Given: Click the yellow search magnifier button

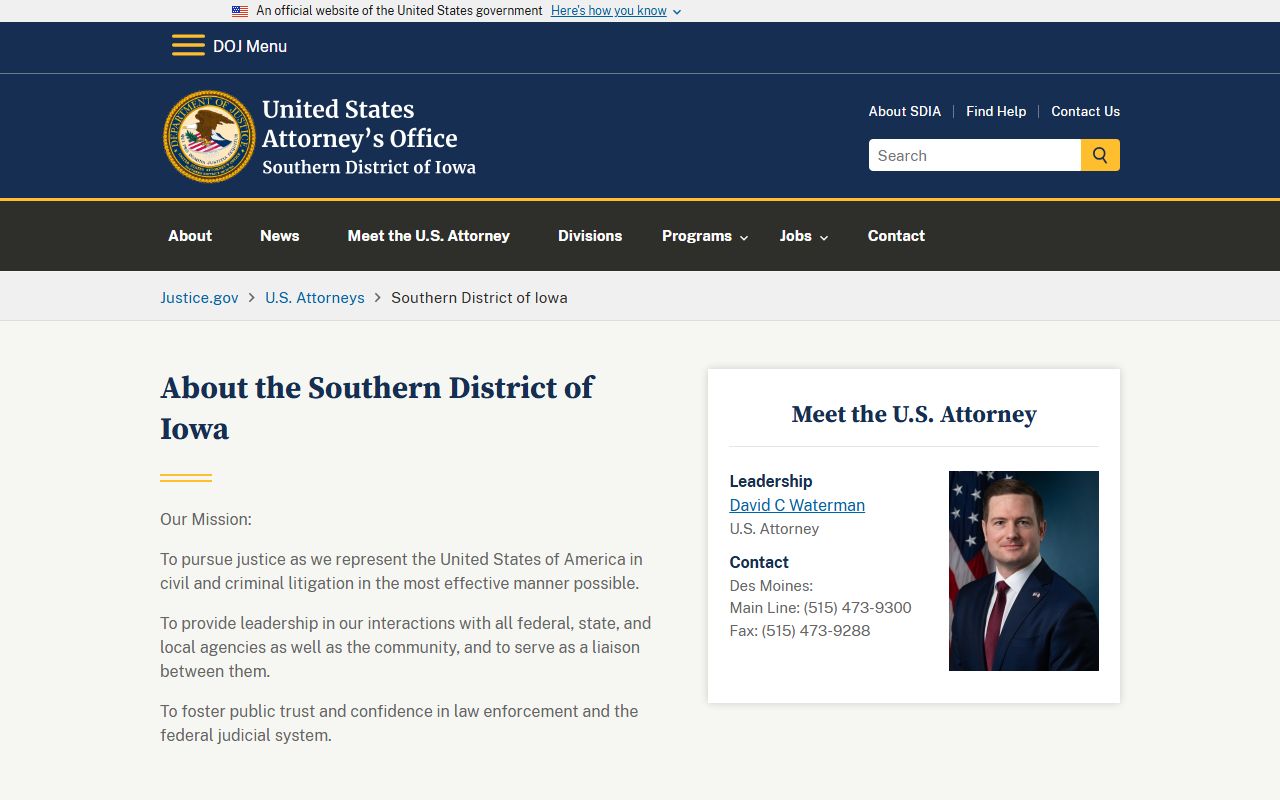Looking at the screenshot, I should click(1100, 155).
